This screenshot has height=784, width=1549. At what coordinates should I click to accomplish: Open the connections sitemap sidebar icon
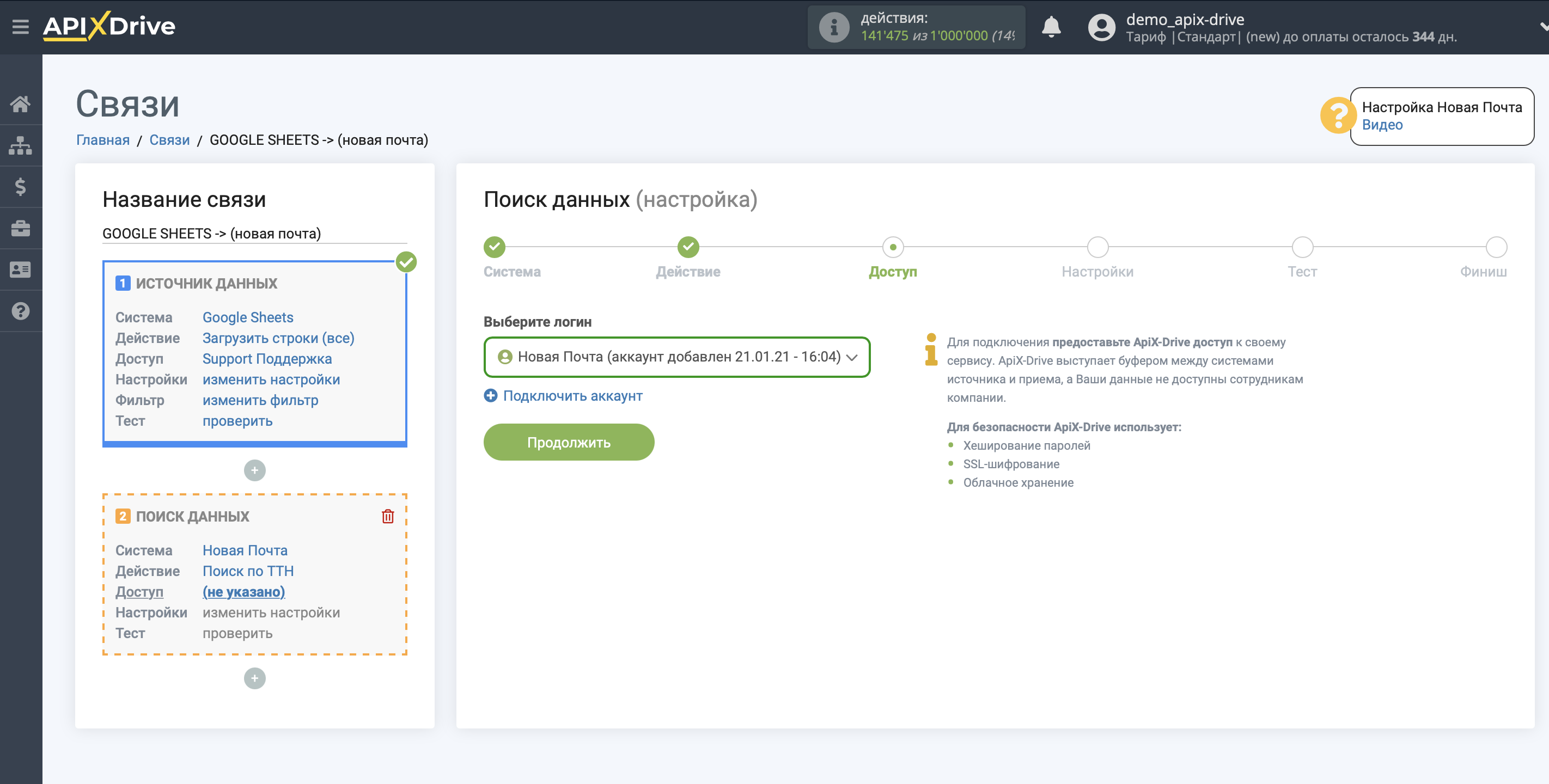[21, 145]
